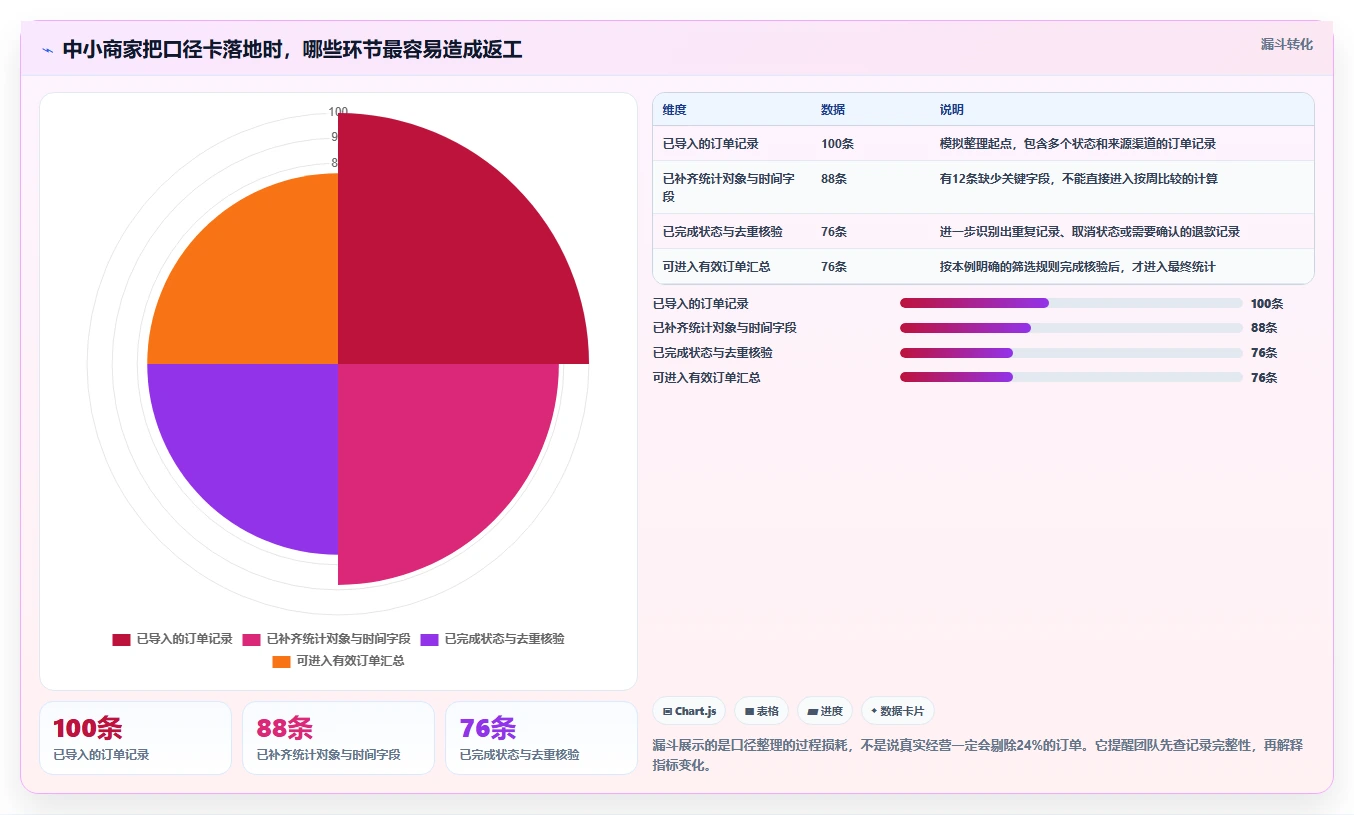The height and width of the screenshot is (815, 1354).
Task: Click the page title text
Action: [x=292, y=50]
